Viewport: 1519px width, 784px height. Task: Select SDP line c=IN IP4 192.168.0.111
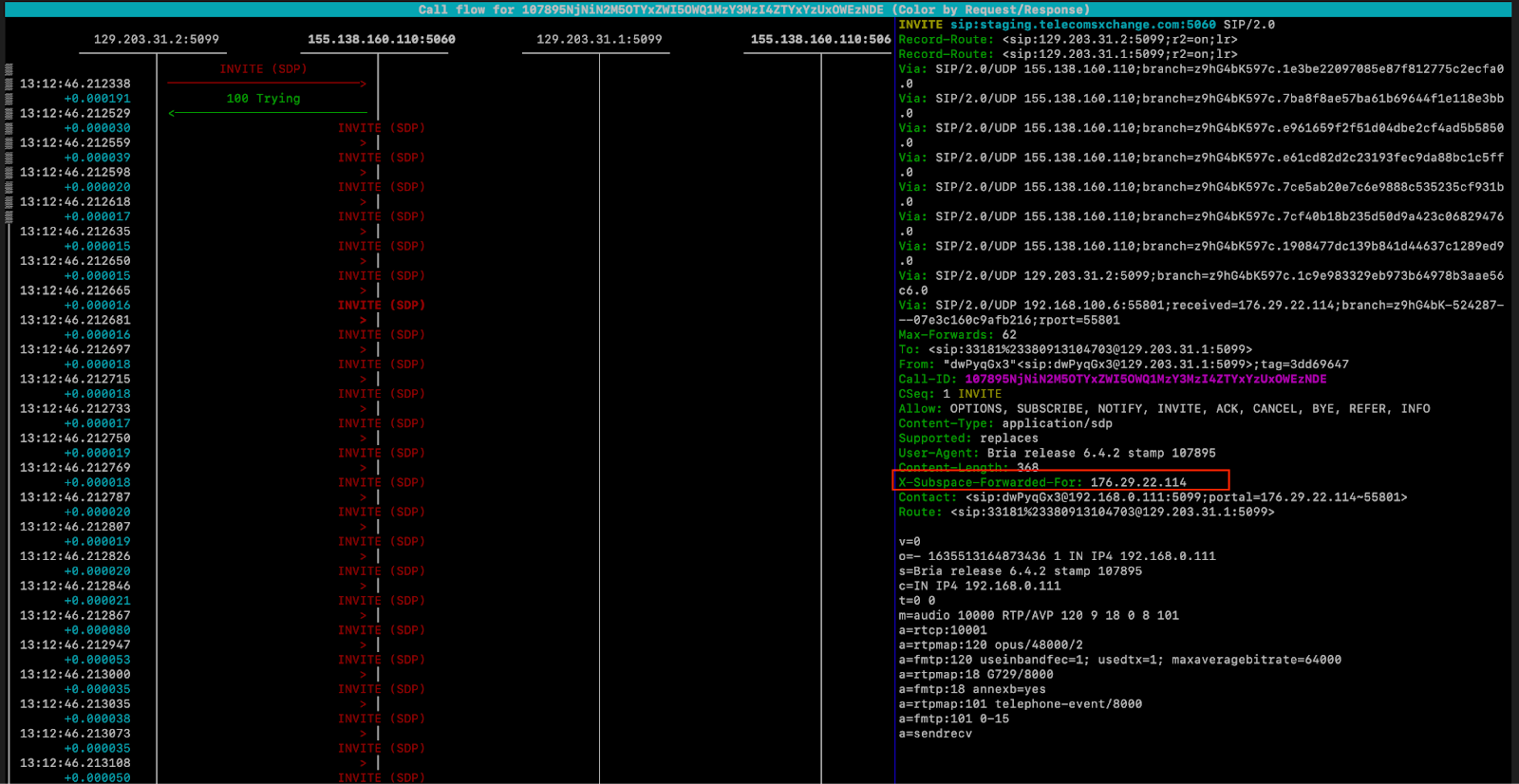[980, 586]
